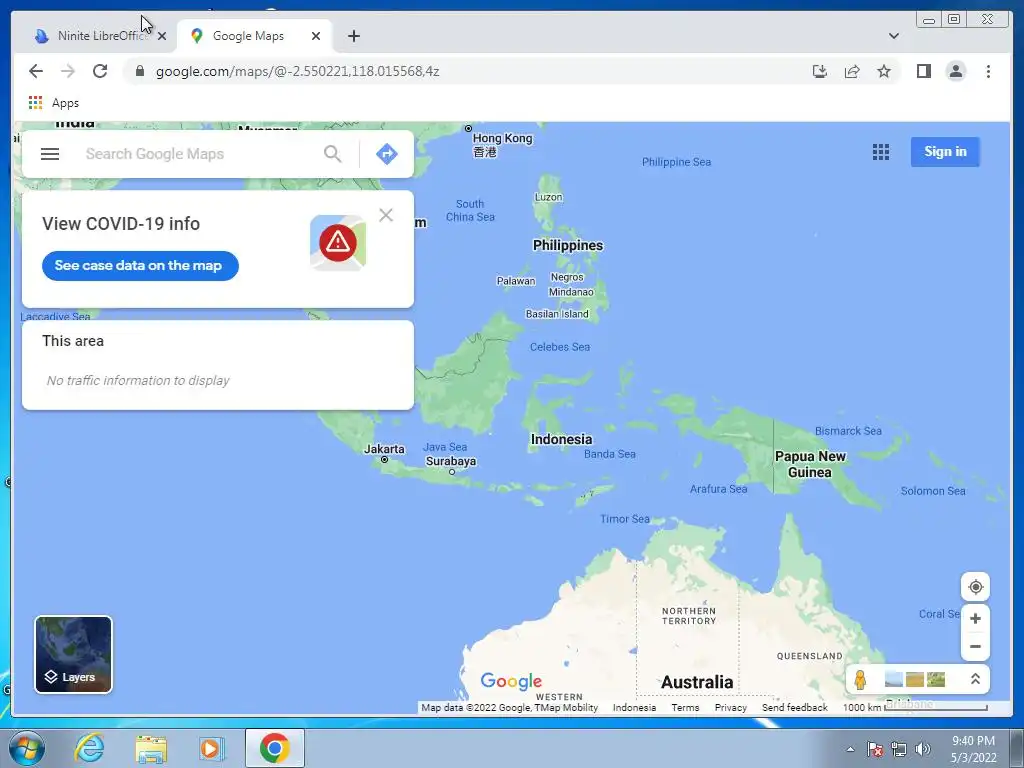Image resolution: width=1024 pixels, height=768 pixels.
Task: Bookmark this page with the star
Action: point(884,71)
